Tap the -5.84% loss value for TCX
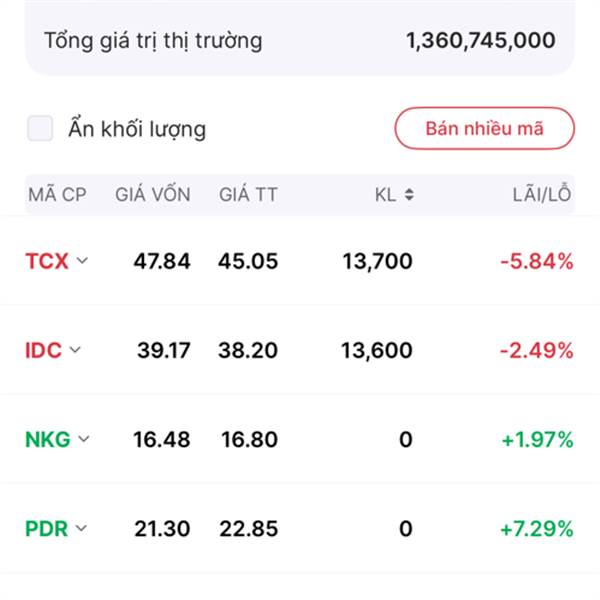This screenshot has height=600, width=600. click(537, 261)
